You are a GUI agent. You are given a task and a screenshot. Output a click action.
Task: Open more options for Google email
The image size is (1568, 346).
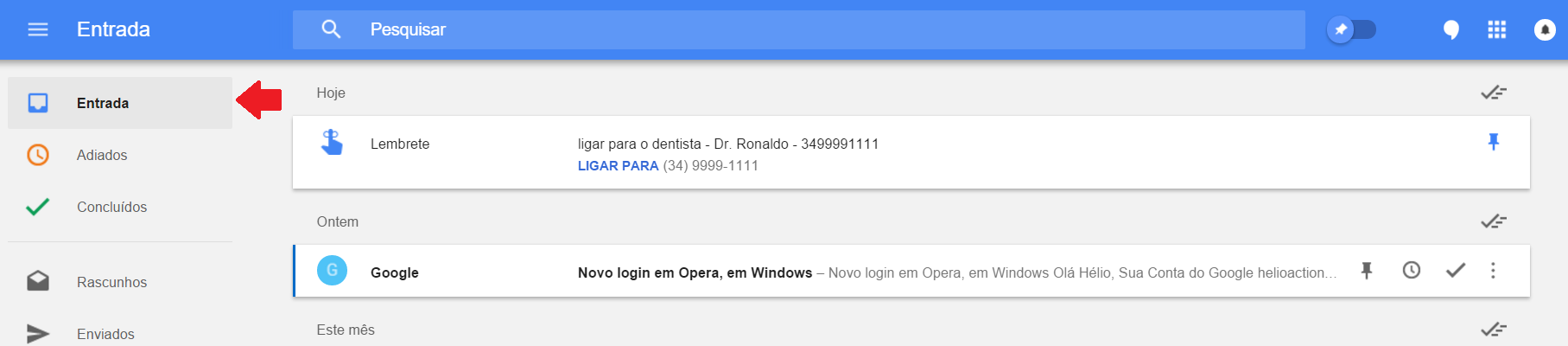[x=1493, y=270]
